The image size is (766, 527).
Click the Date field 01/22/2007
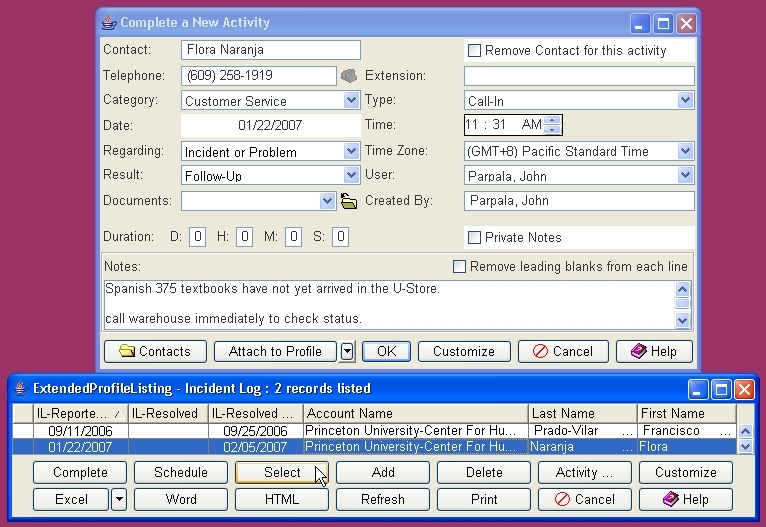point(271,126)
